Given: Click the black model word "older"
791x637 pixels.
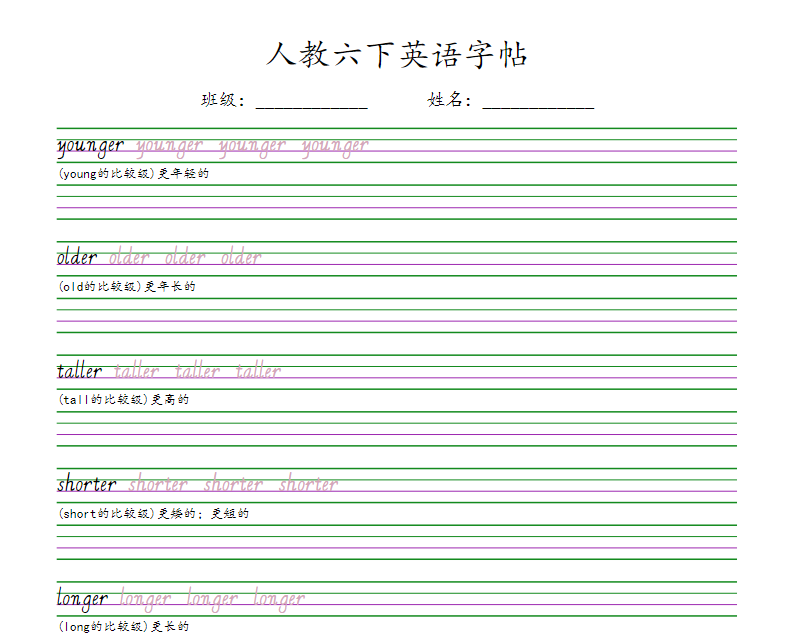Looking at the screenshot, I should click(78, 258).
